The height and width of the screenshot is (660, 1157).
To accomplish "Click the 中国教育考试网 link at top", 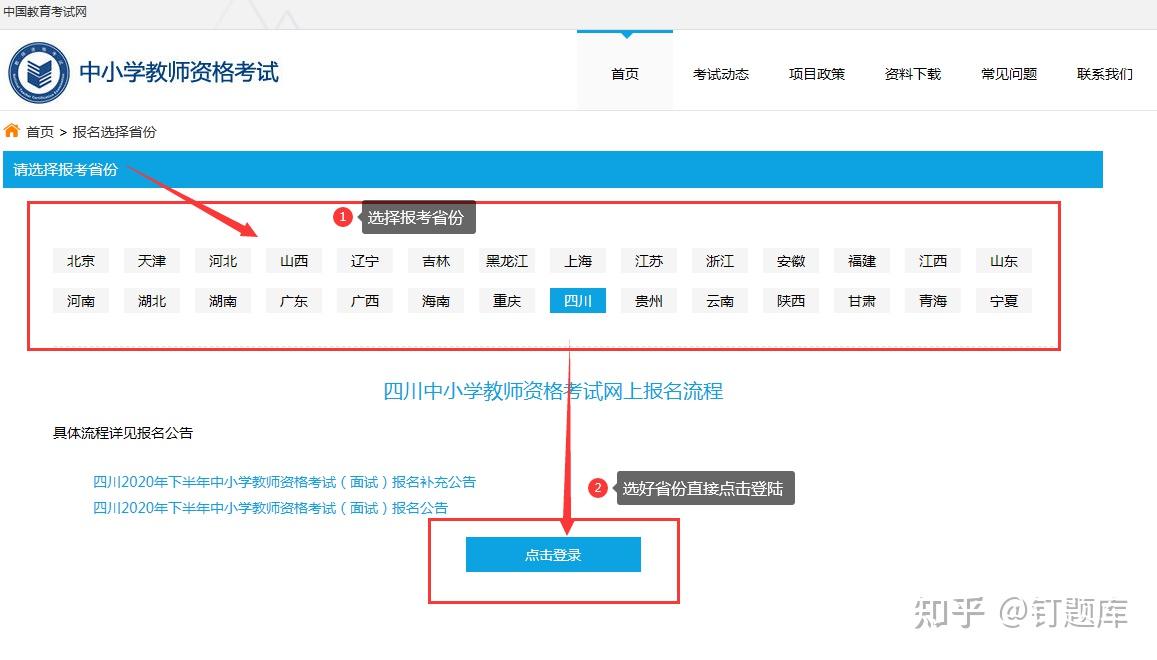I will coord(45,12).
